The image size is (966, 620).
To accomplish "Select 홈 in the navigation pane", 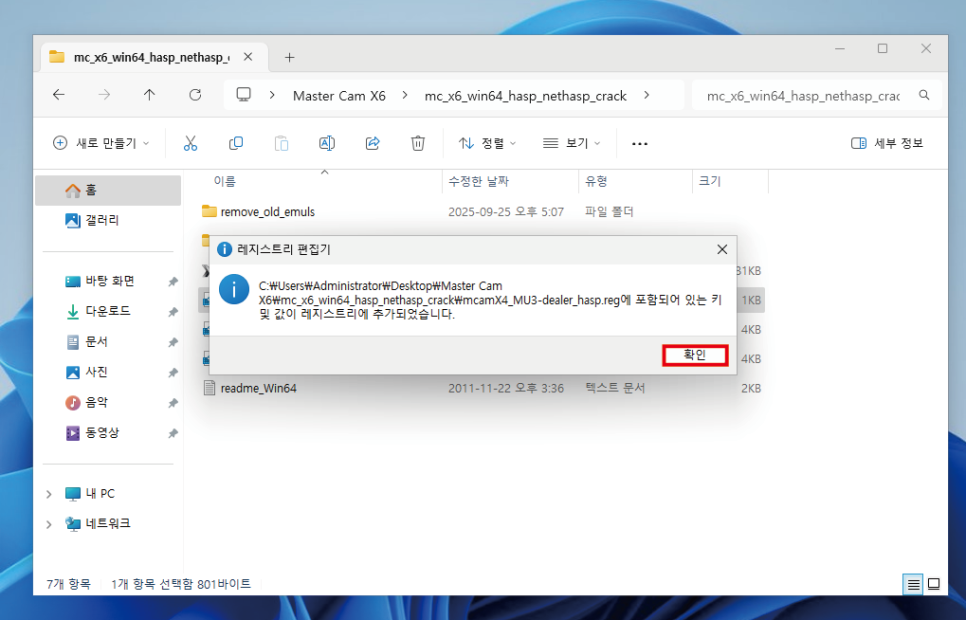I will [108, 190].
